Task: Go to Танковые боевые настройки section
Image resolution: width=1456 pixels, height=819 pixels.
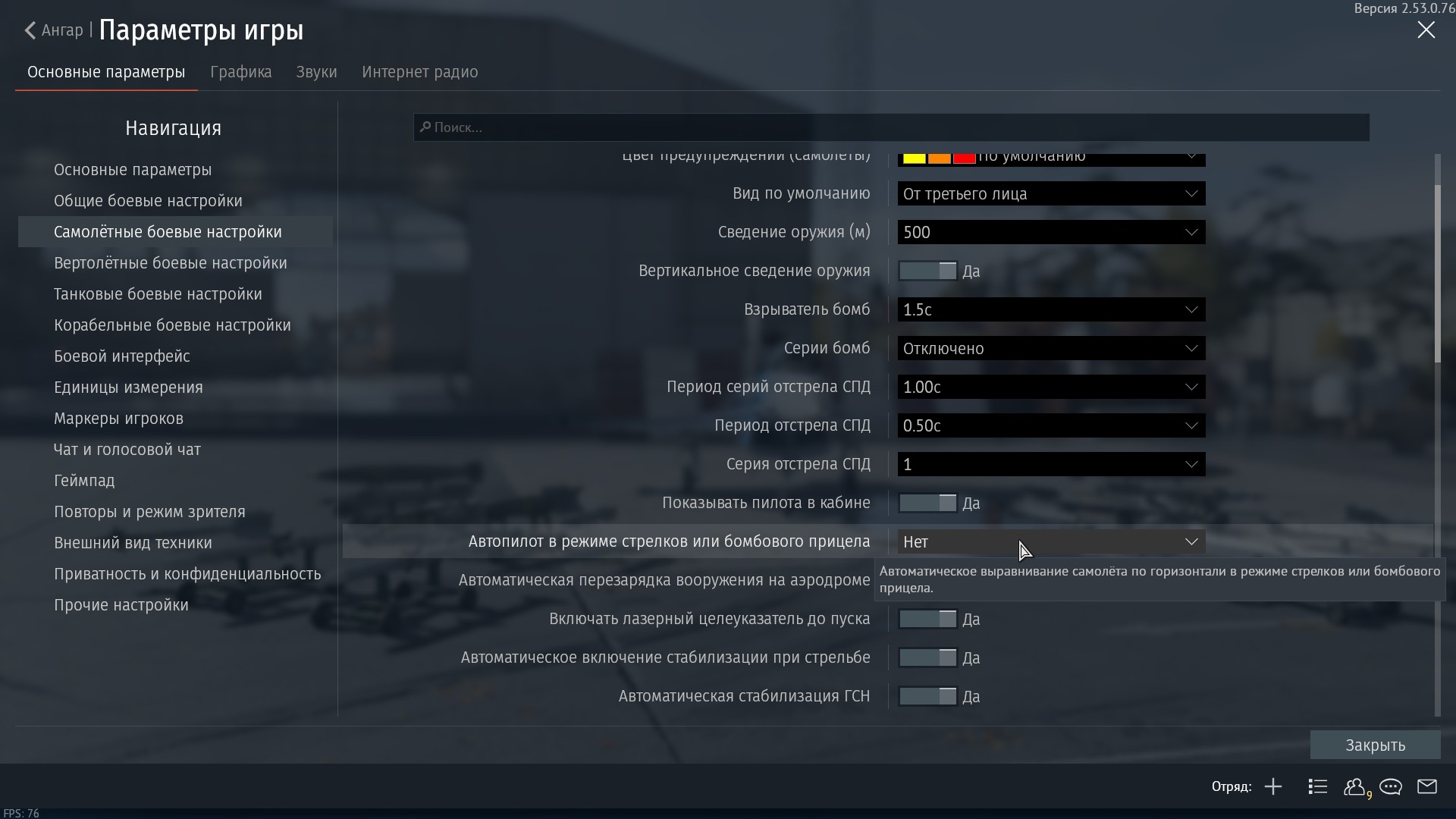Action: coord(158,294)
